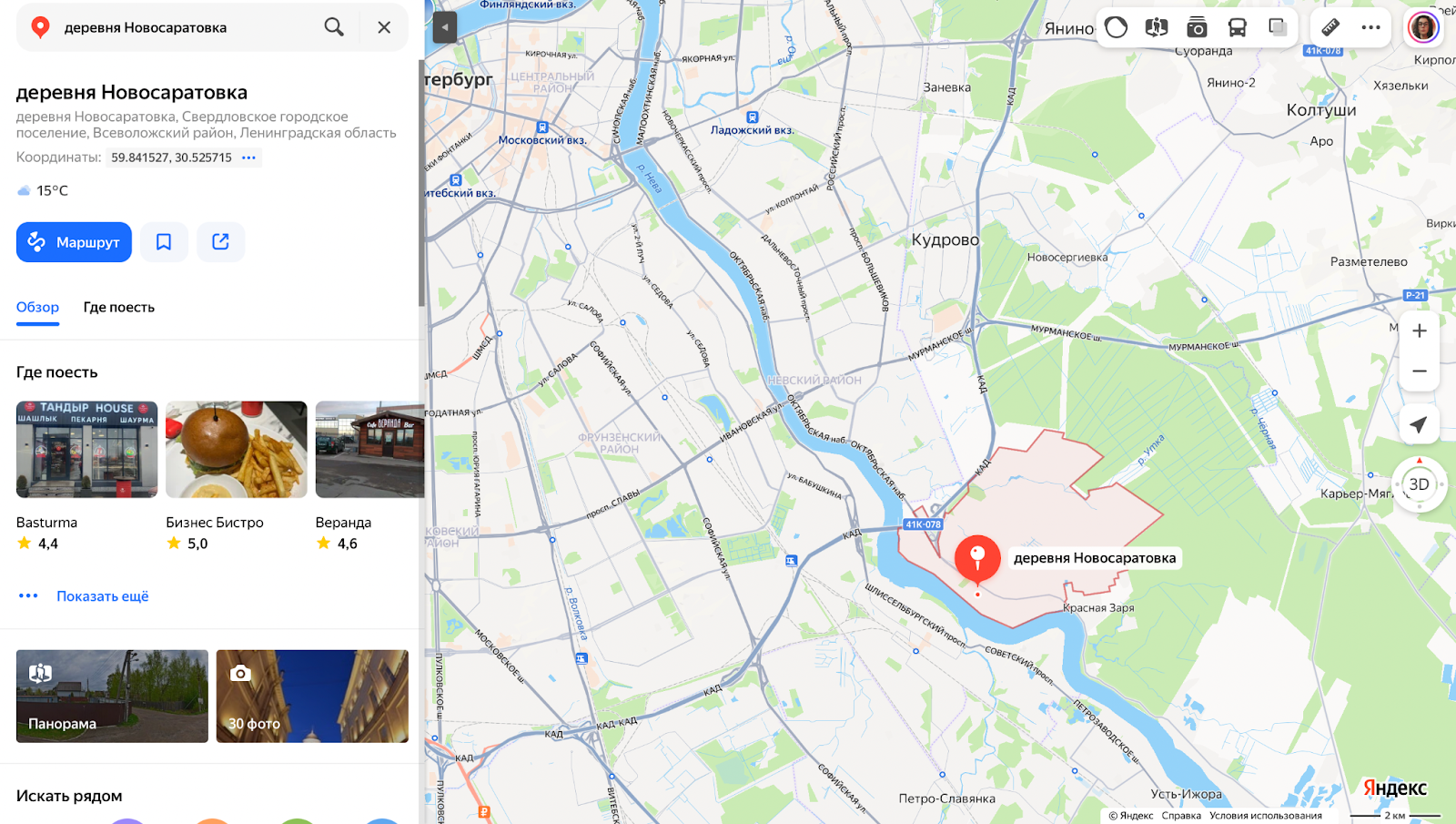Open map layers selector
The image size is (1456, 824).
point(1278,27)
